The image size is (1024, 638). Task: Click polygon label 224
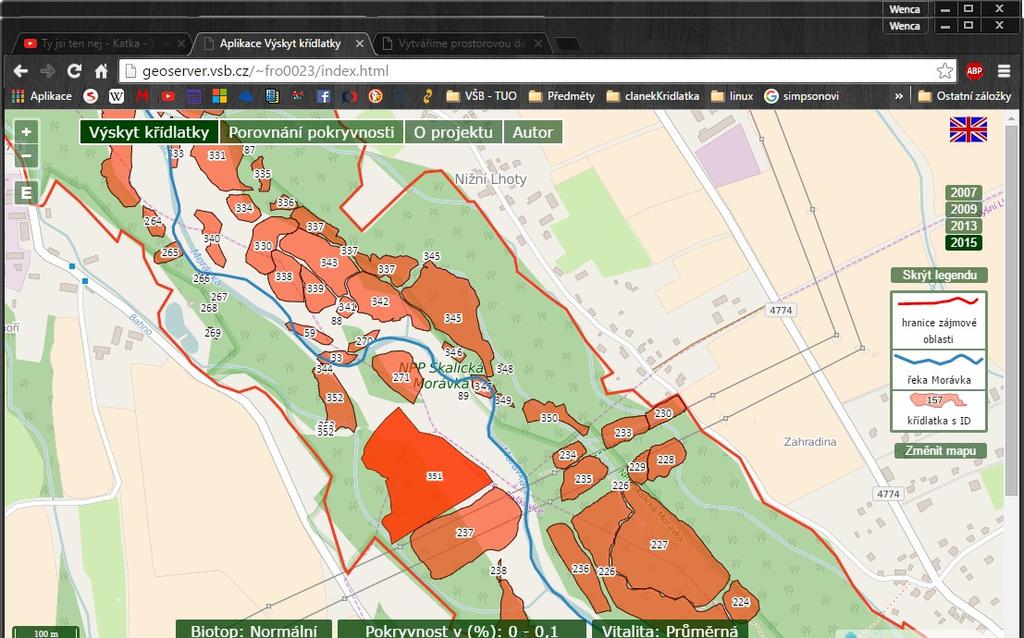(741, 602)
